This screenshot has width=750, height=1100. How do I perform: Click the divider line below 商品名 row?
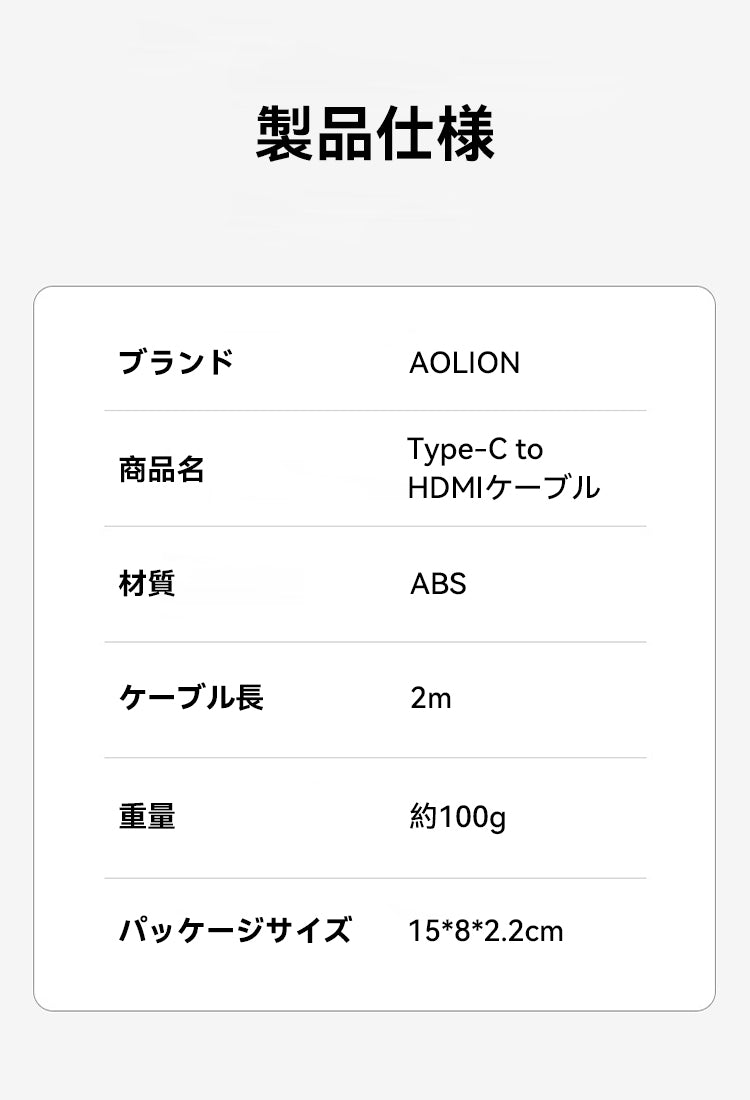[x=375, y=526]
